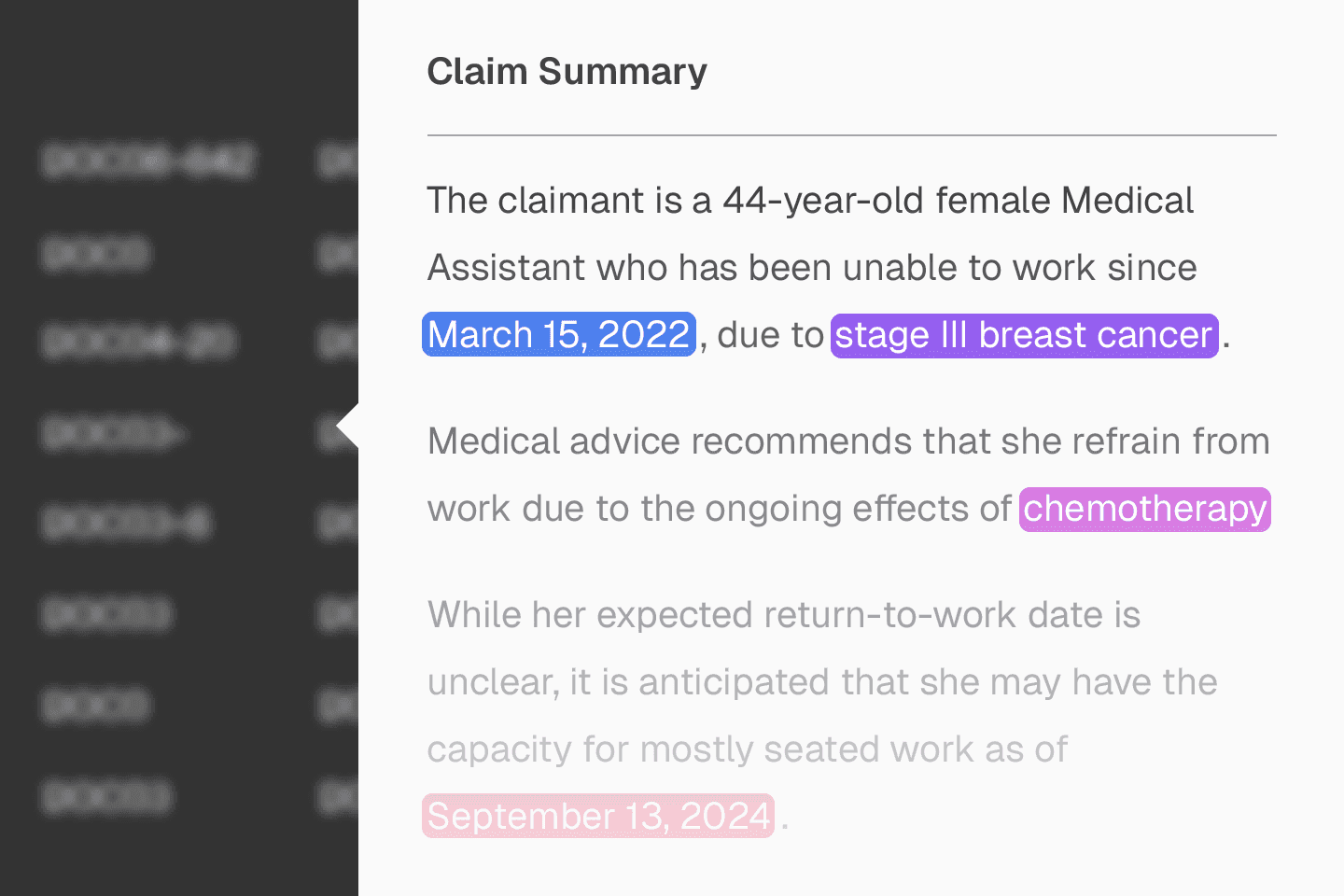Screen dimensions: 1344x896
Task: Click the last blurred row in the sidebar
Action: [108, 796]
